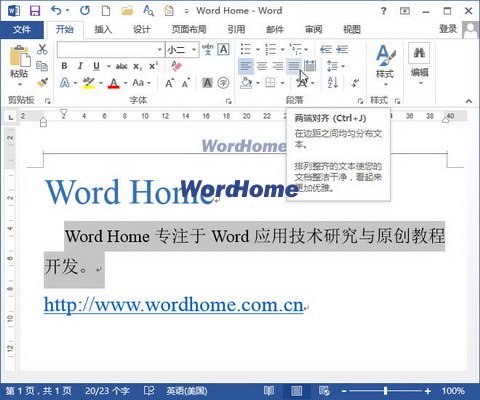
Task: Click the Copy icon
Action: [x=42, y=66]
